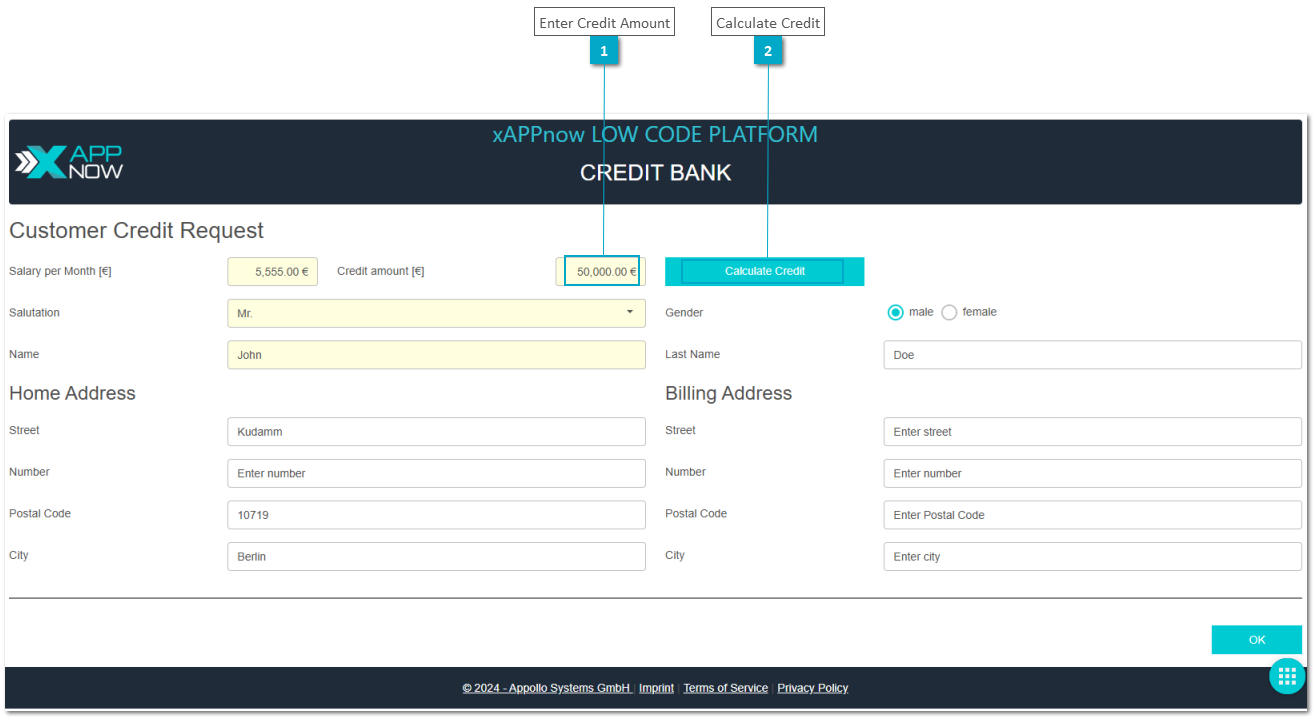Click Home Address Postal Code field 10719
The width and height of the screenshot is (1316, 720).
pyautogui.click(x=436, y=515)
